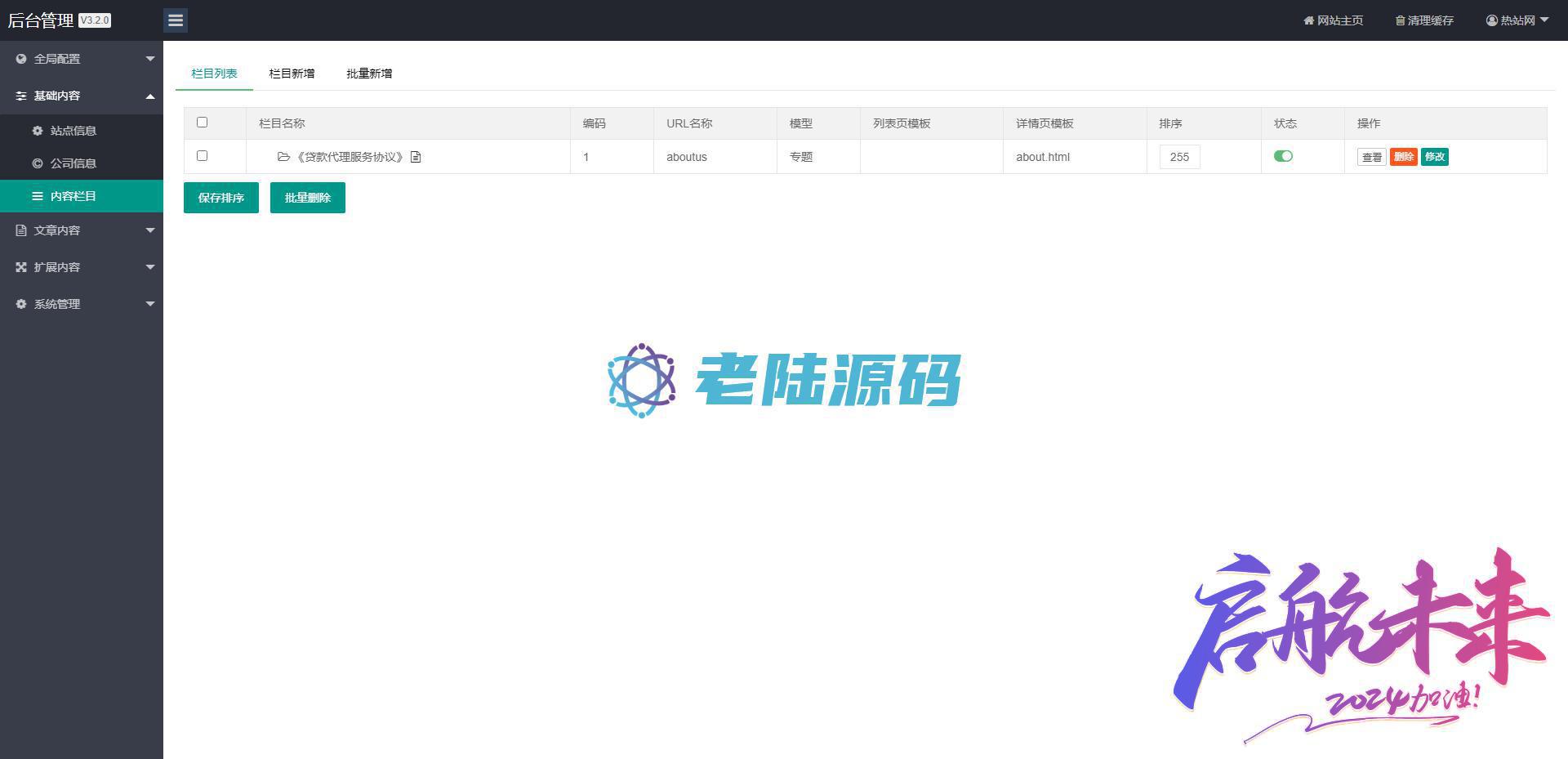Open 站点信息 in the sidebar

(x=82, y=131)
